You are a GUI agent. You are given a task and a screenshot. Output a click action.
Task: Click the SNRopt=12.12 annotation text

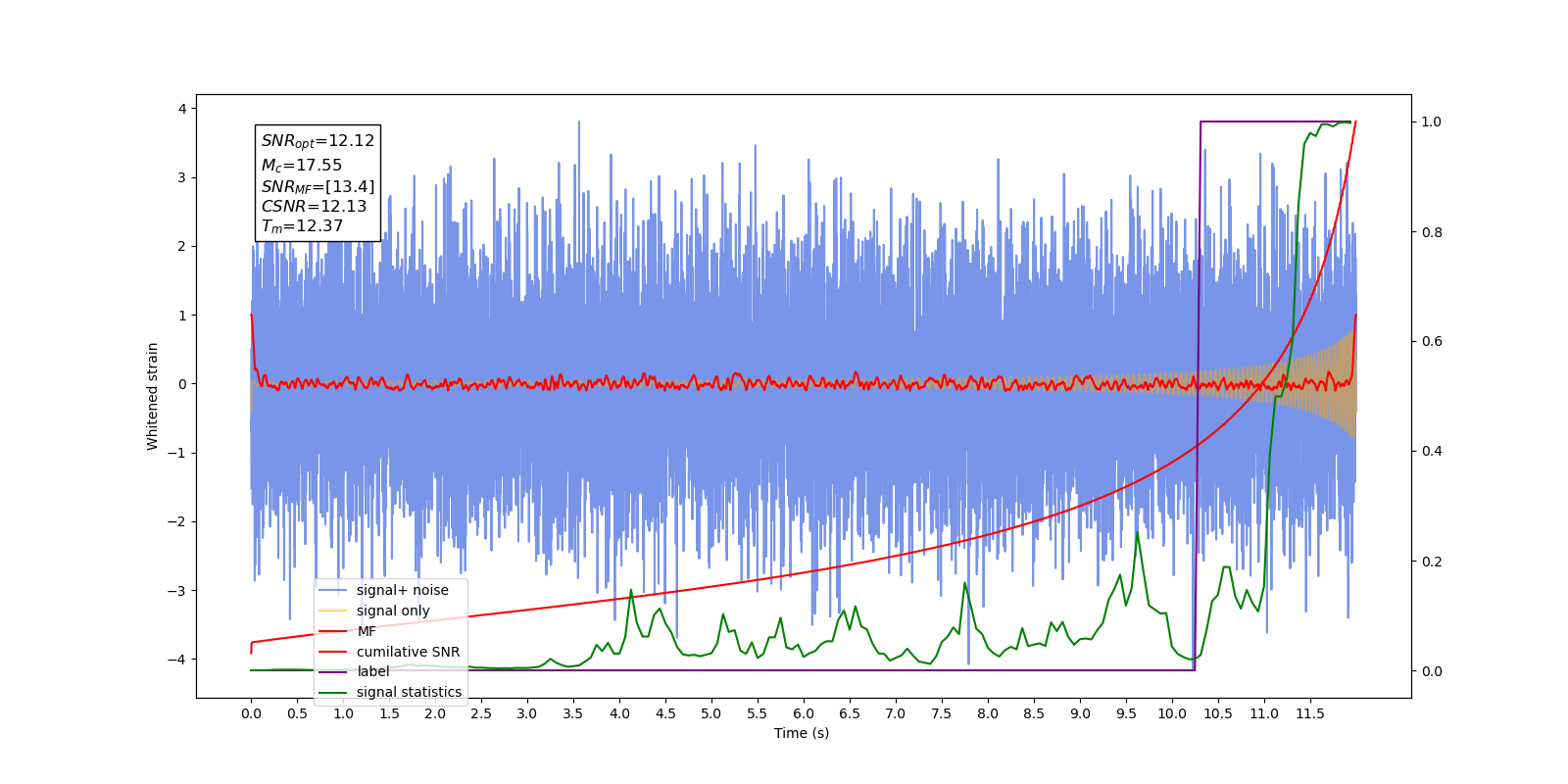tap(318, 141)
